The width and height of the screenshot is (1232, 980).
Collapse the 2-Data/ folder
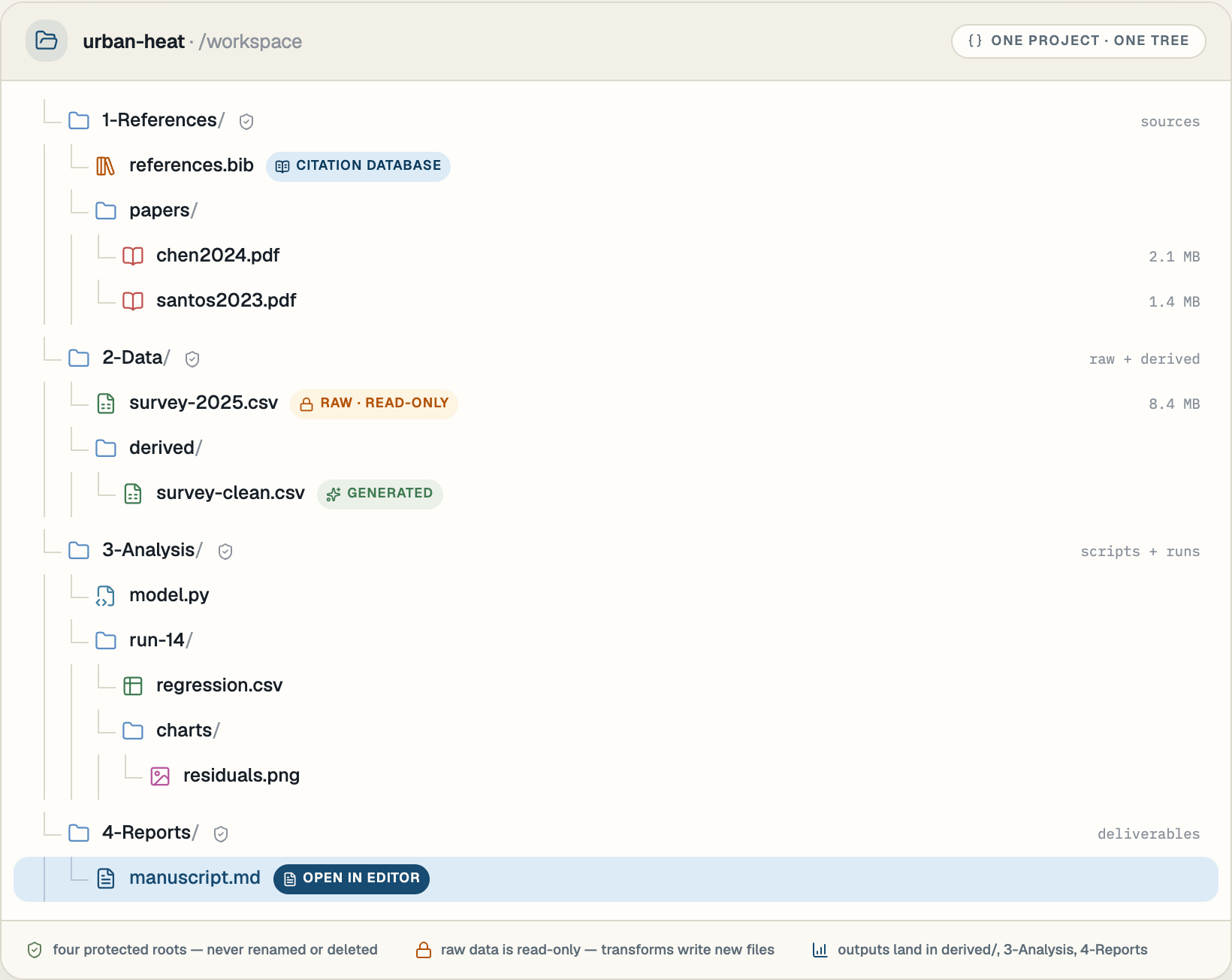[x=79, y=358]
